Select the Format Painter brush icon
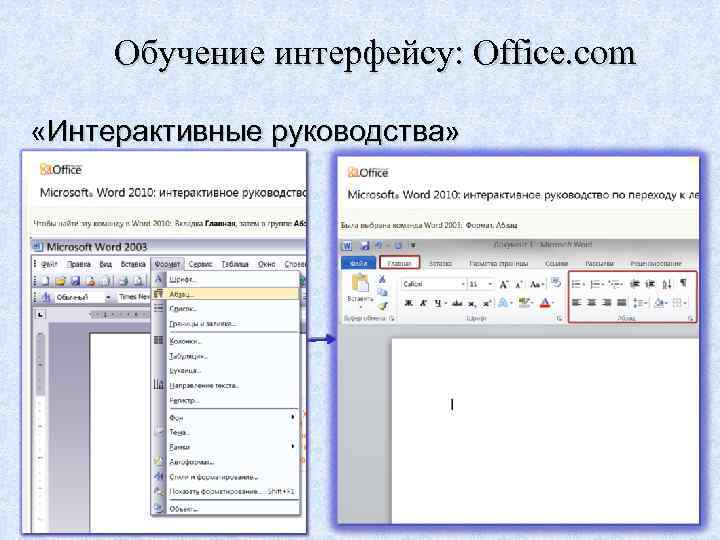This screenshot has width=720, height=540. click(382, 305)
